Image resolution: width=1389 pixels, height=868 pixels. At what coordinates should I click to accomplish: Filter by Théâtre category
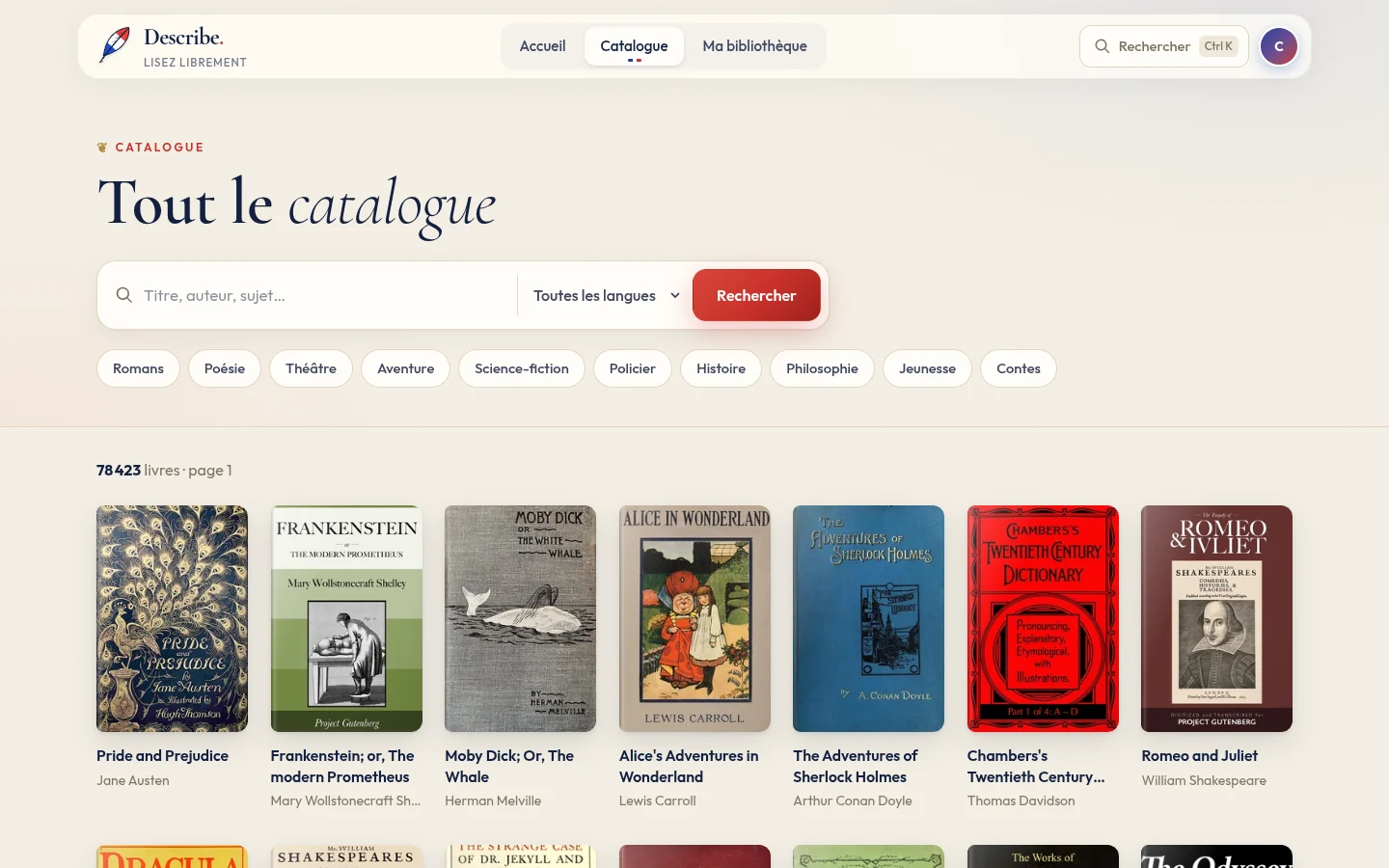311,368
